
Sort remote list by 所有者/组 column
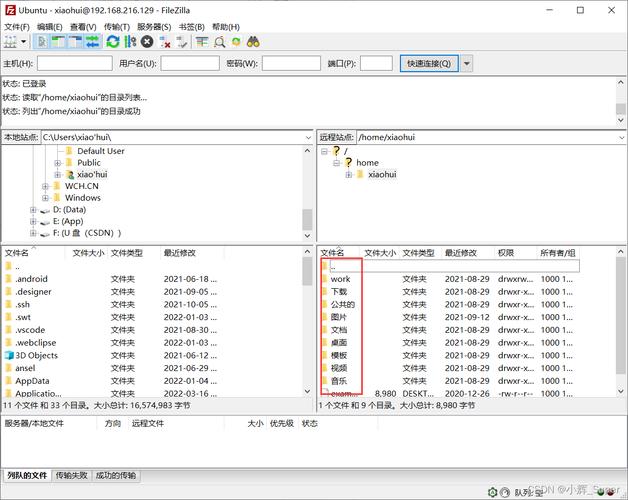558,253
